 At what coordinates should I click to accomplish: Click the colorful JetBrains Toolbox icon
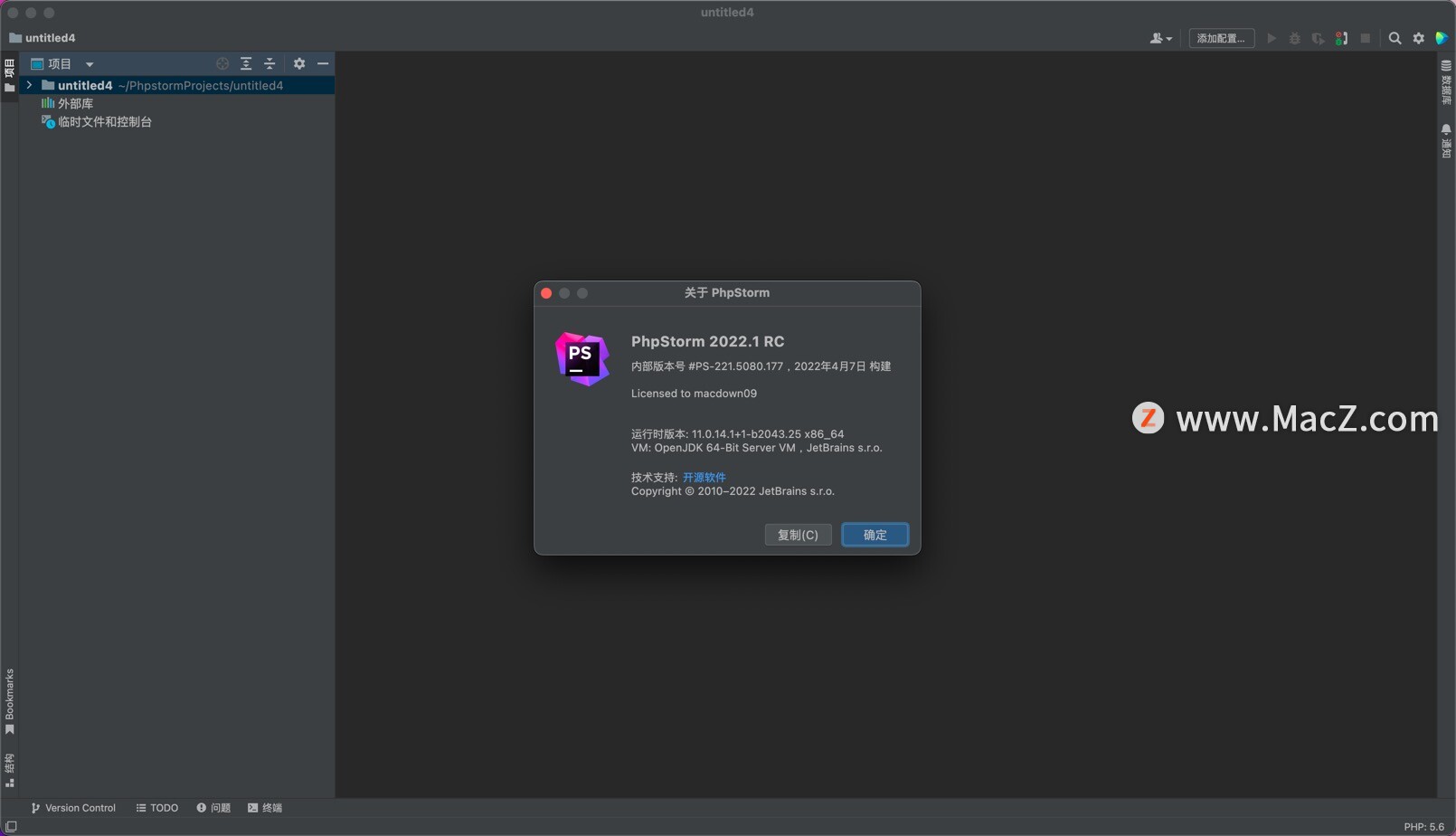pyautogui.click(x=1442, y=38)
